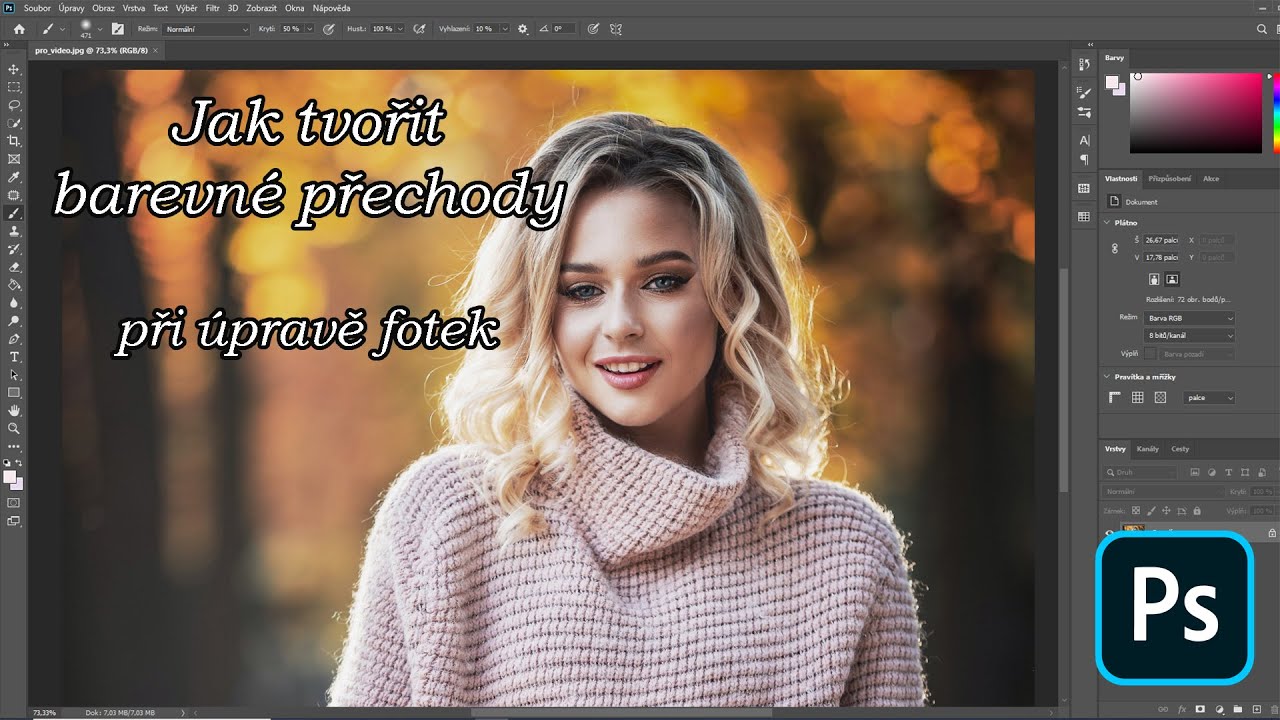Open the Edit Toolbar three-dots icon
The height and width of the screenshot is (720, 1280).
pos(14,446)
